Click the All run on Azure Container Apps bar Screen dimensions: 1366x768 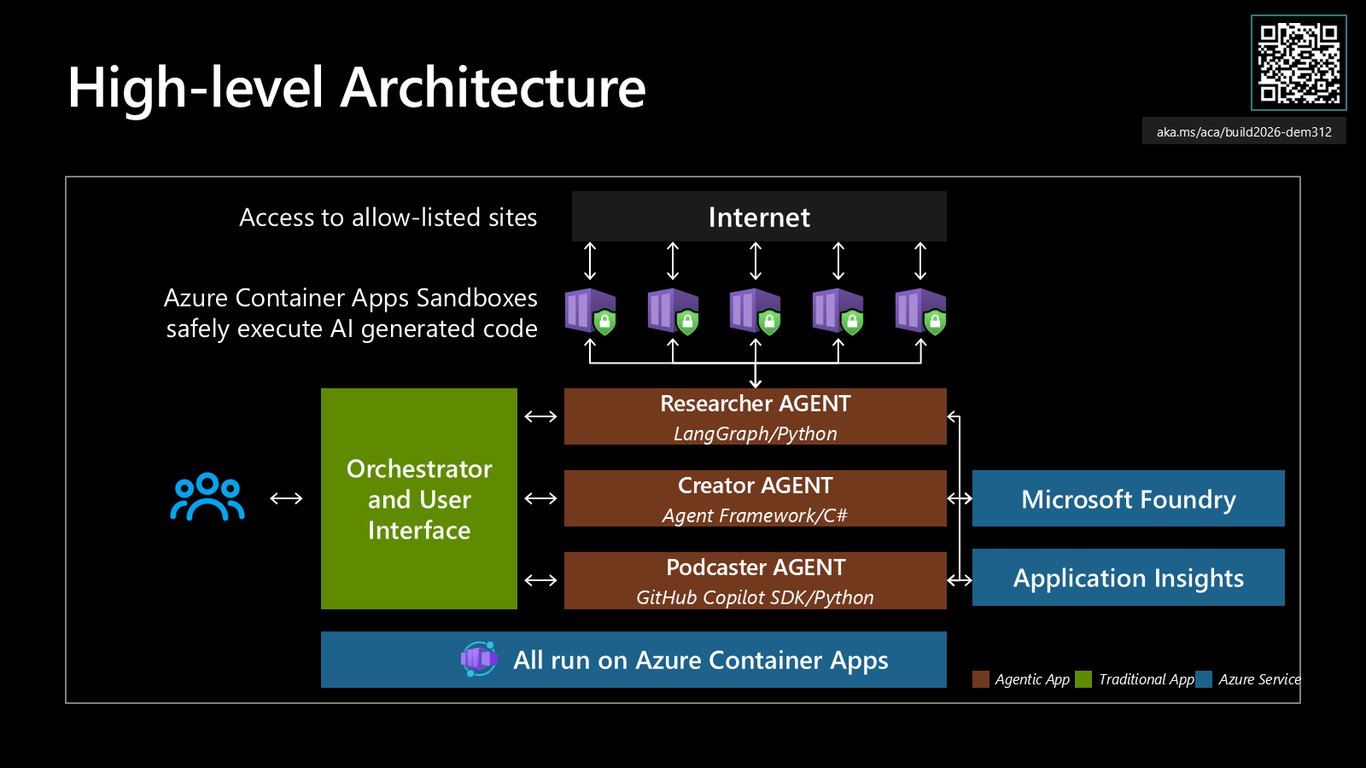633,660
